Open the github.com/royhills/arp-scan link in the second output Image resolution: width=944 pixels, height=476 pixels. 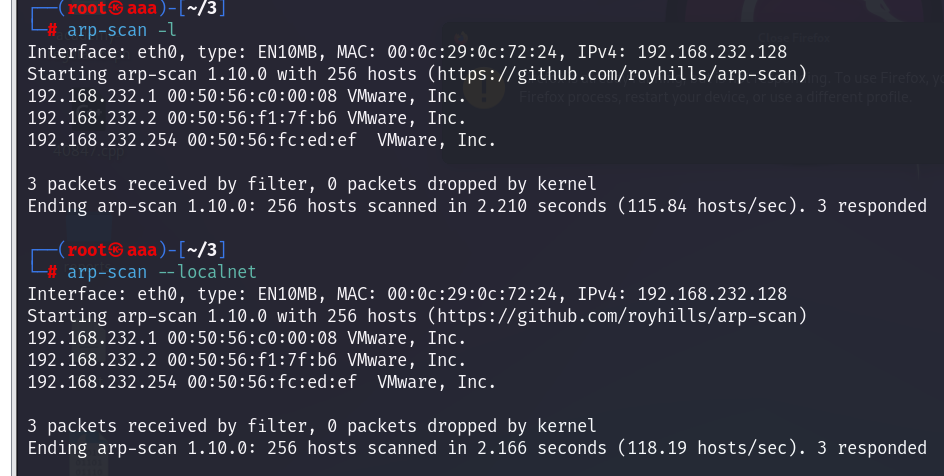point(617,316)
